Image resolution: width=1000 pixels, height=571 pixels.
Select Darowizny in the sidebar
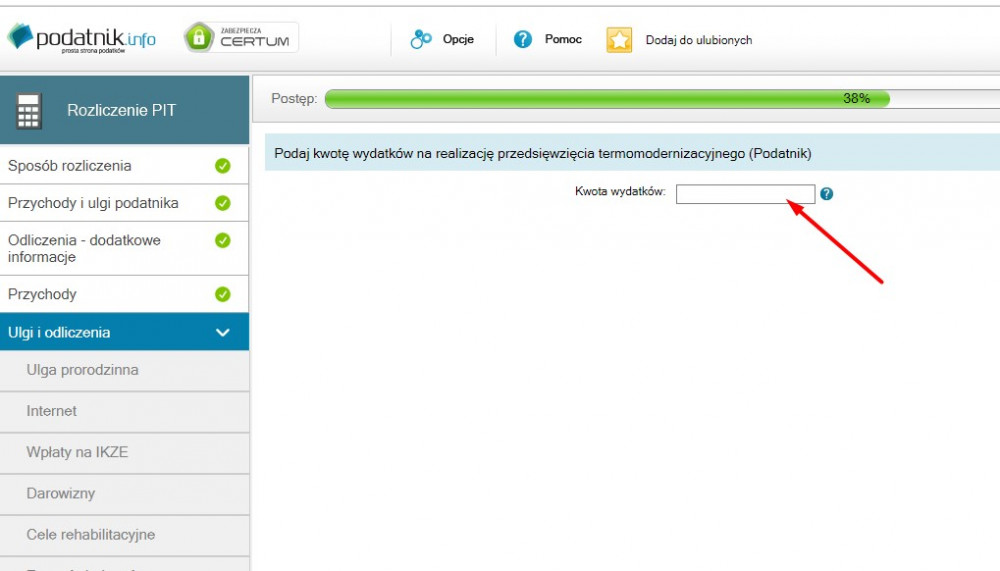point(61,493)
